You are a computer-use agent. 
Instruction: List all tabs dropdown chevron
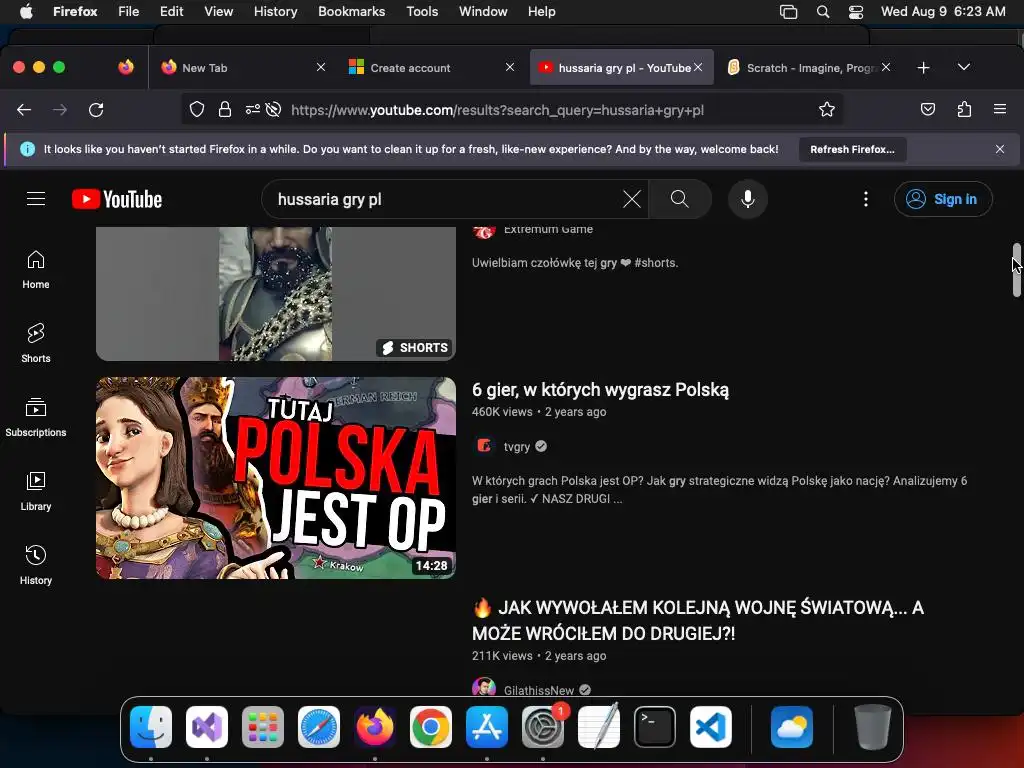[964, 67]
